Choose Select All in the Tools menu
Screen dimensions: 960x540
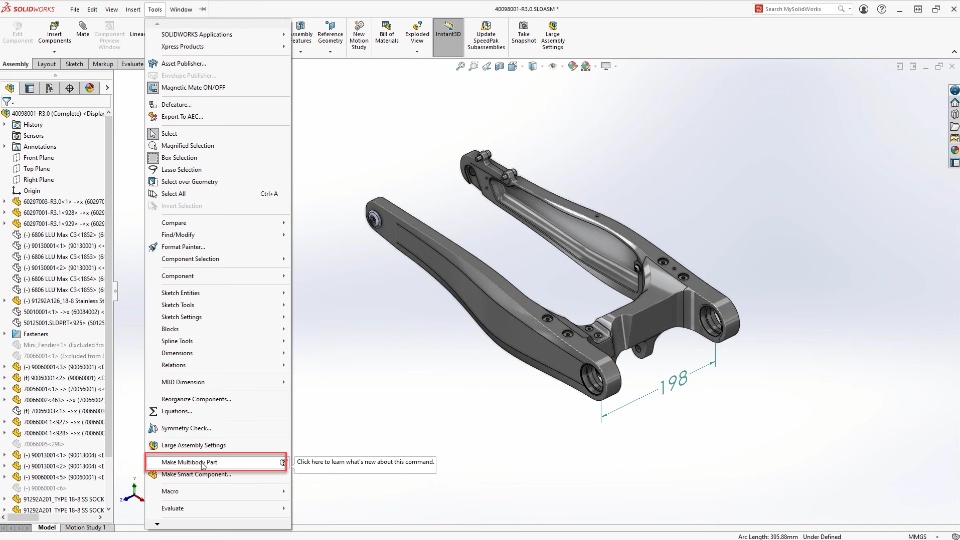click(x=173, y=194)
